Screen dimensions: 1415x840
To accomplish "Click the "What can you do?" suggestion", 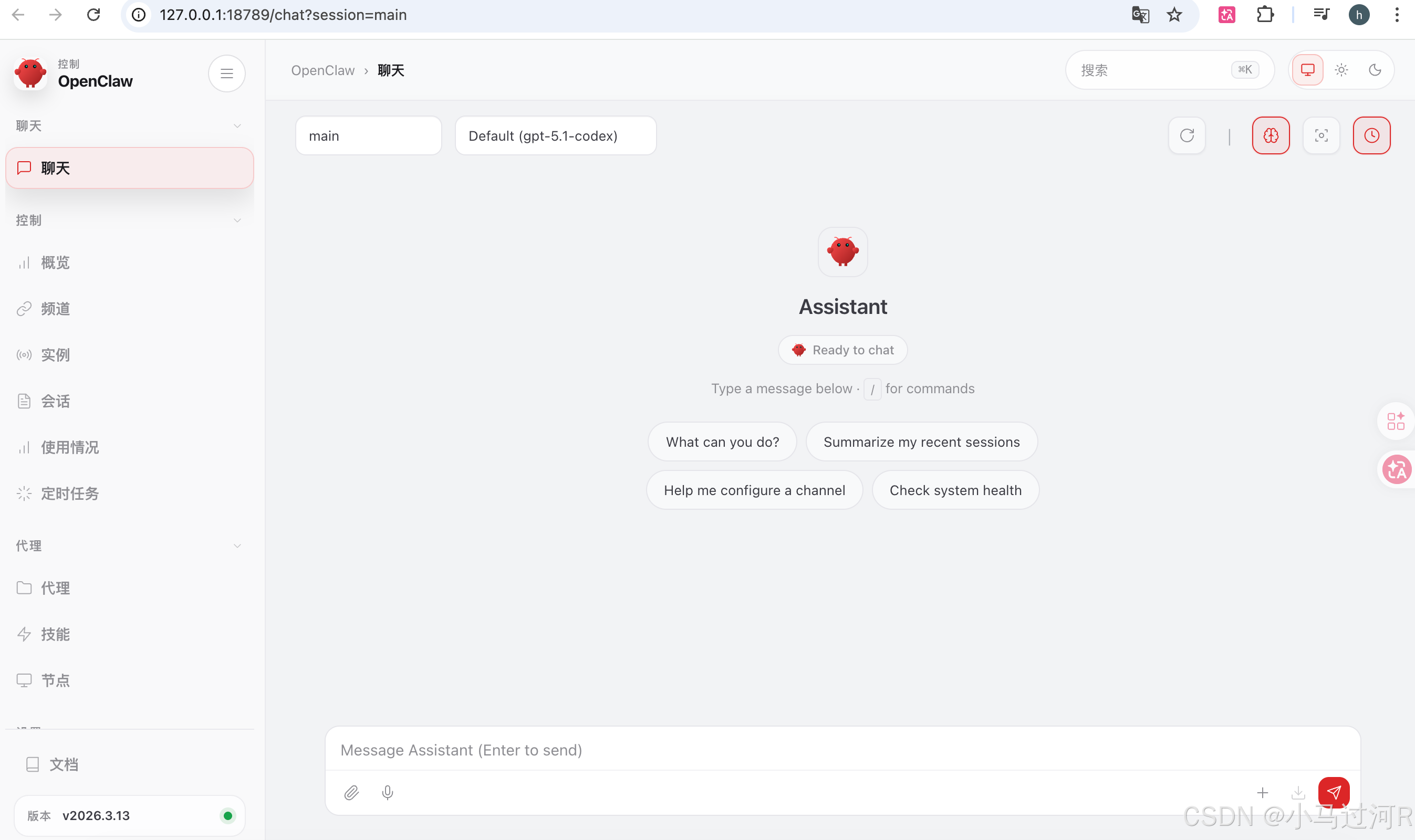I will (x=722, y=442).
